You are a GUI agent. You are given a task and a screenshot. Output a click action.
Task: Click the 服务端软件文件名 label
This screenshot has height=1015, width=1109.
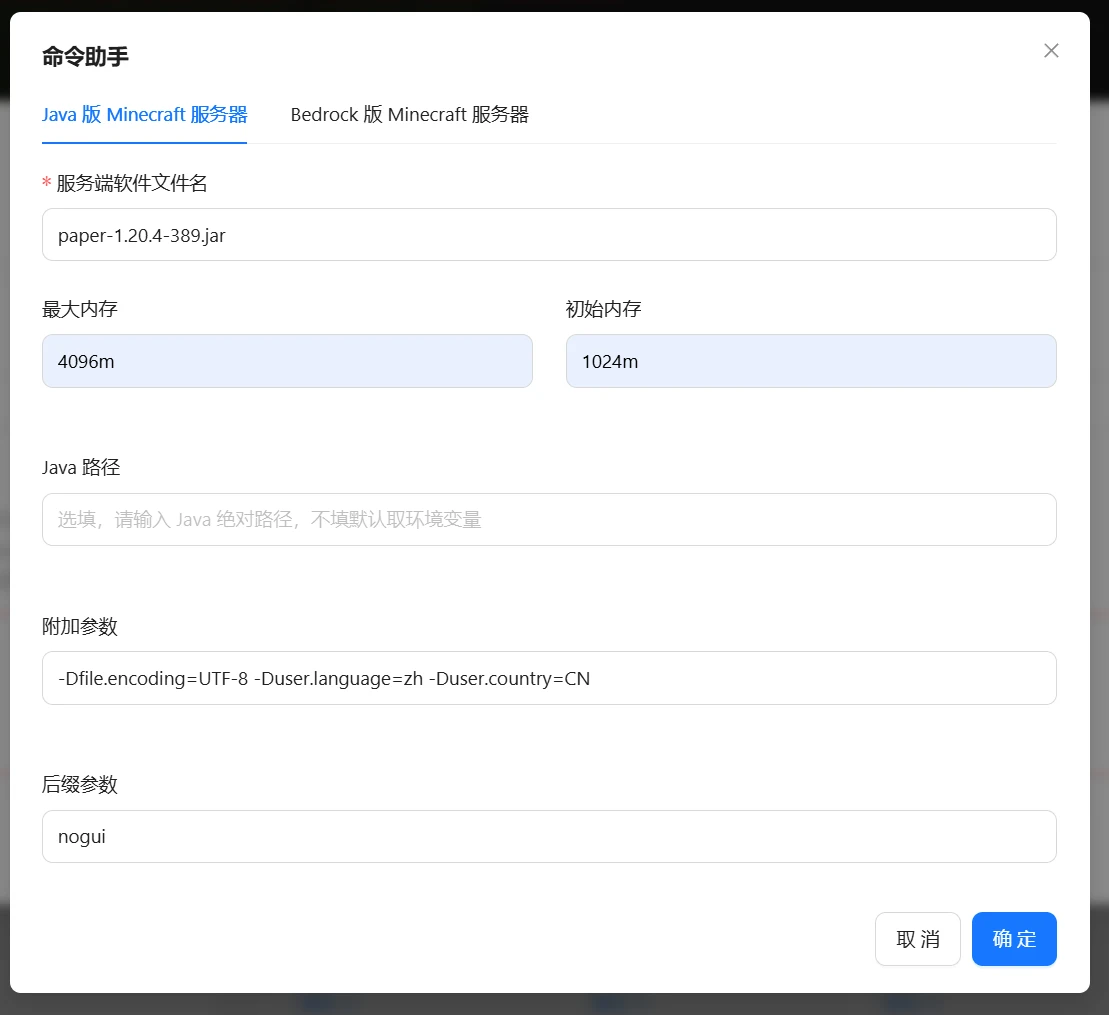click(132, 183)
